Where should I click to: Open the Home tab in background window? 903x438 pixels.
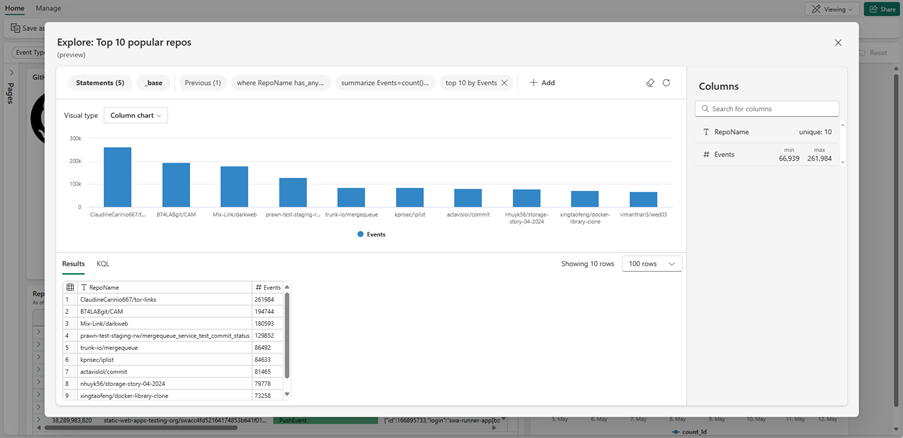pyautogui.click(x=14, y=8)
